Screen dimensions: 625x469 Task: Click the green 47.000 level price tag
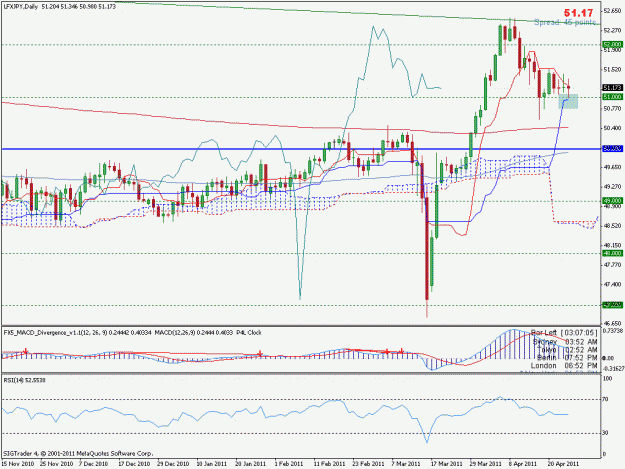pyautogui.click(x=613, y=305)
